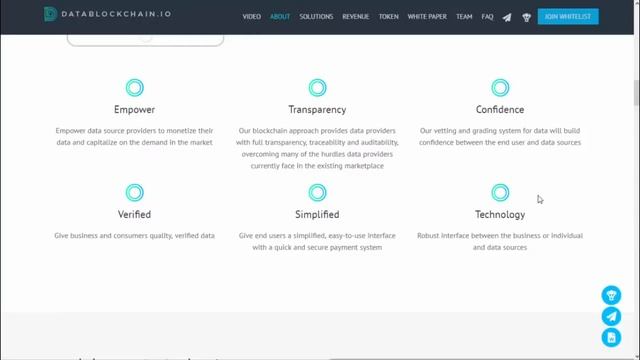
Task: Click 'Give business and consumers quality' text
Action: 134,236
